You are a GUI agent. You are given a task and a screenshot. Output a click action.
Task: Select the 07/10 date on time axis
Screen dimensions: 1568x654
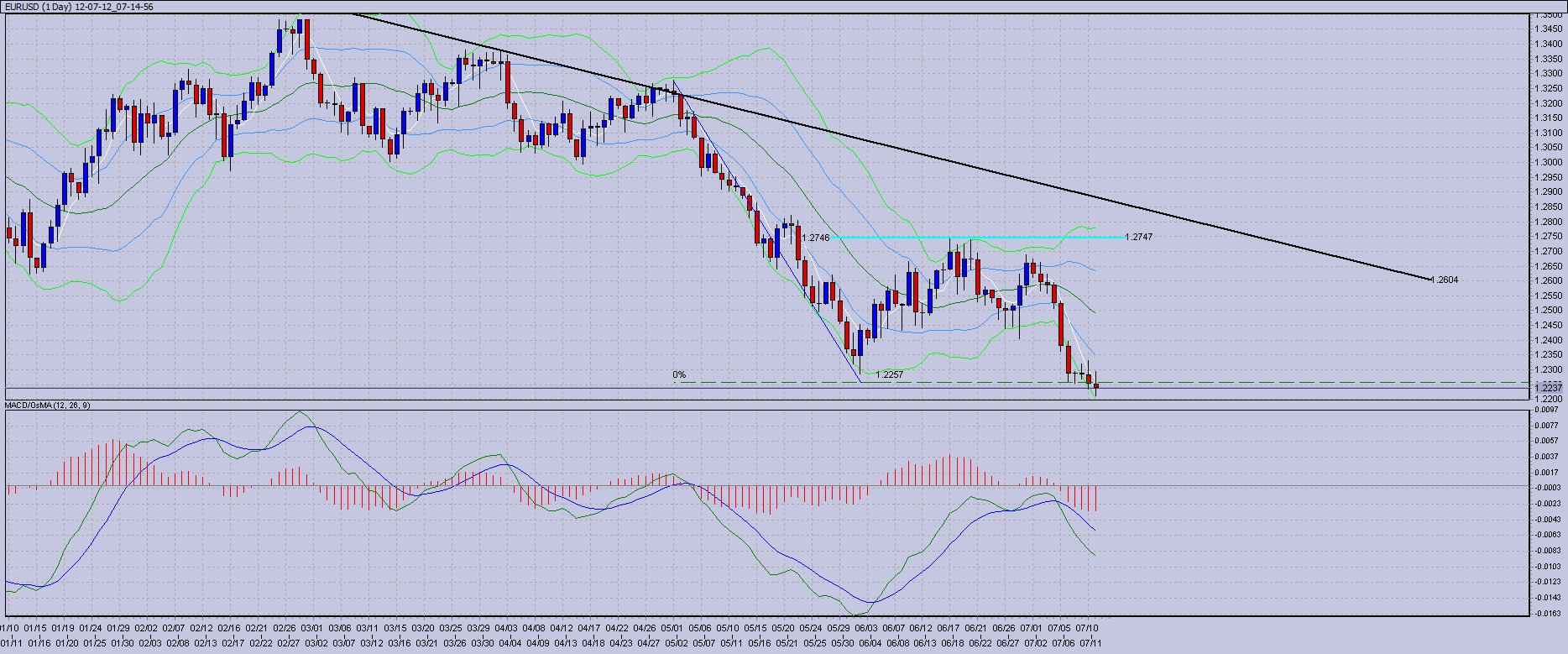[x=1088, y=627]
